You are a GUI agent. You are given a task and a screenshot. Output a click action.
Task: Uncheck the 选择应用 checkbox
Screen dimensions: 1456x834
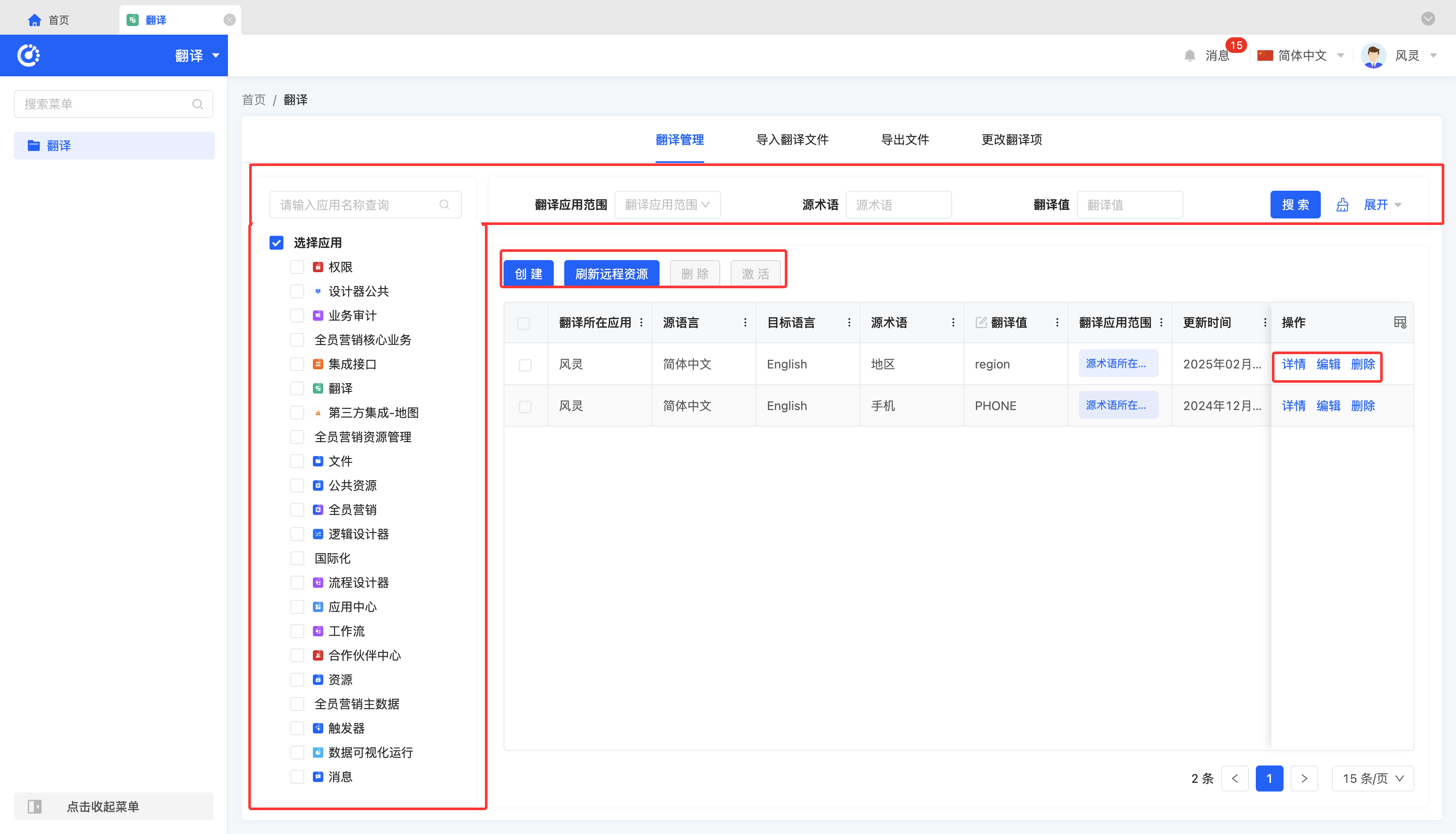point(276,243)
